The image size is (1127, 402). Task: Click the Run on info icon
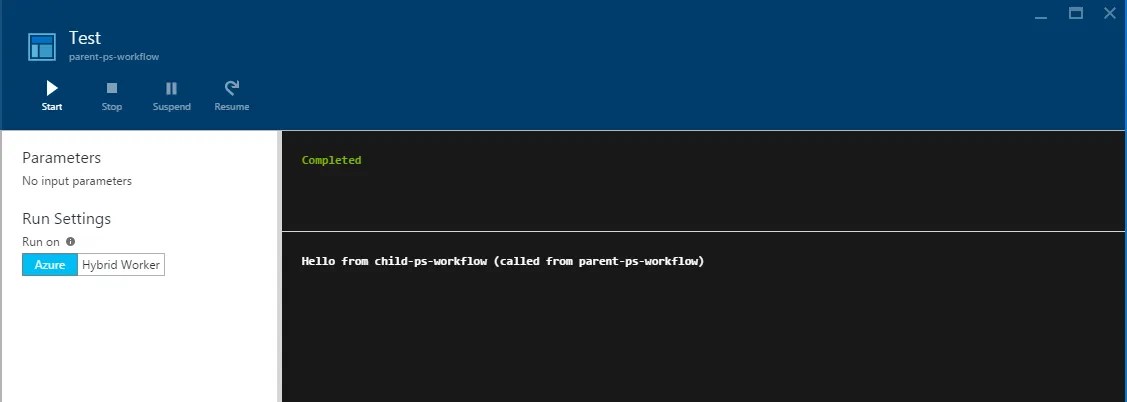(x=70, y=242)
